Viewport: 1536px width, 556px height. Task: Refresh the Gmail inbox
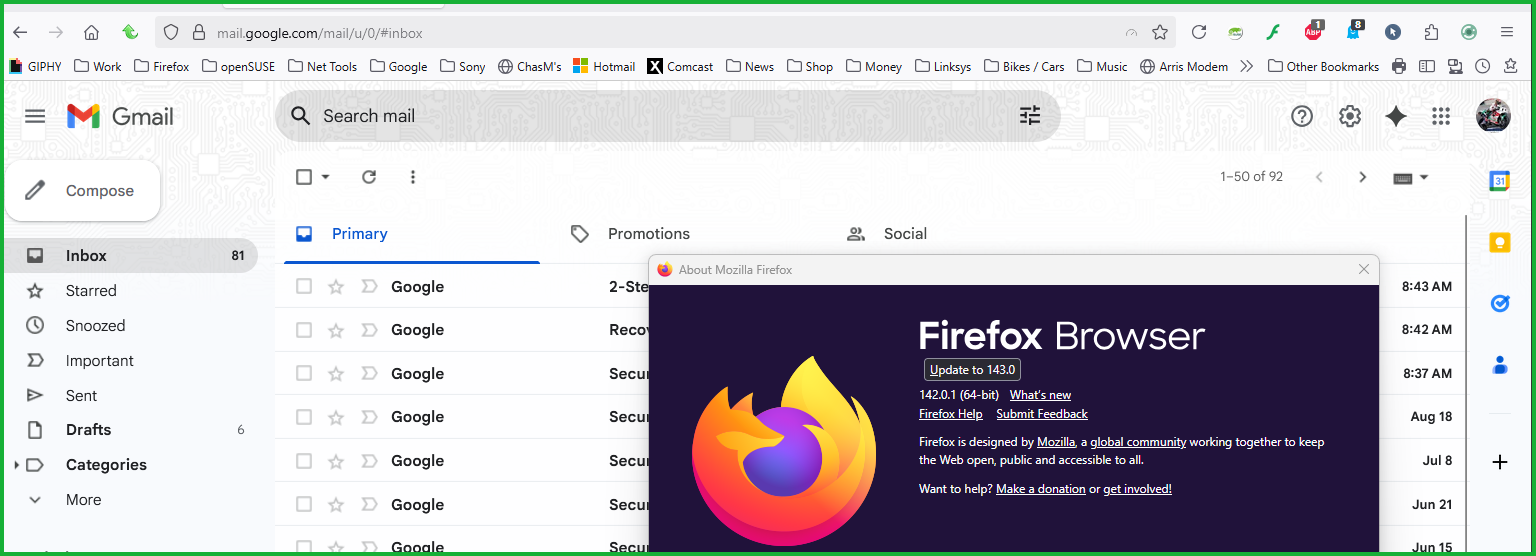[x=369, y=177]
